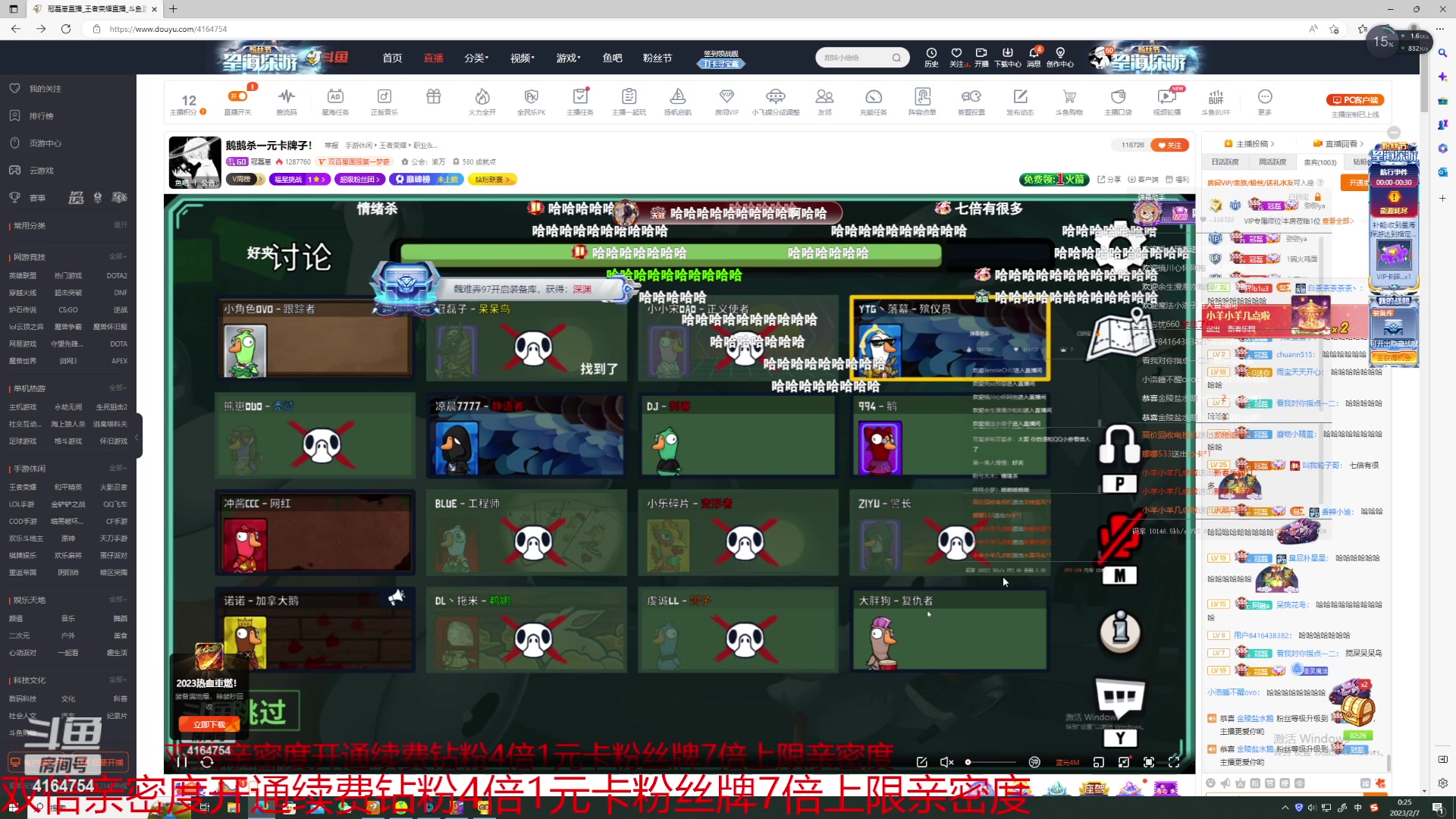Open 直播回看 link
This screenshot has height=819, width=1456.
pos(1338,144)
